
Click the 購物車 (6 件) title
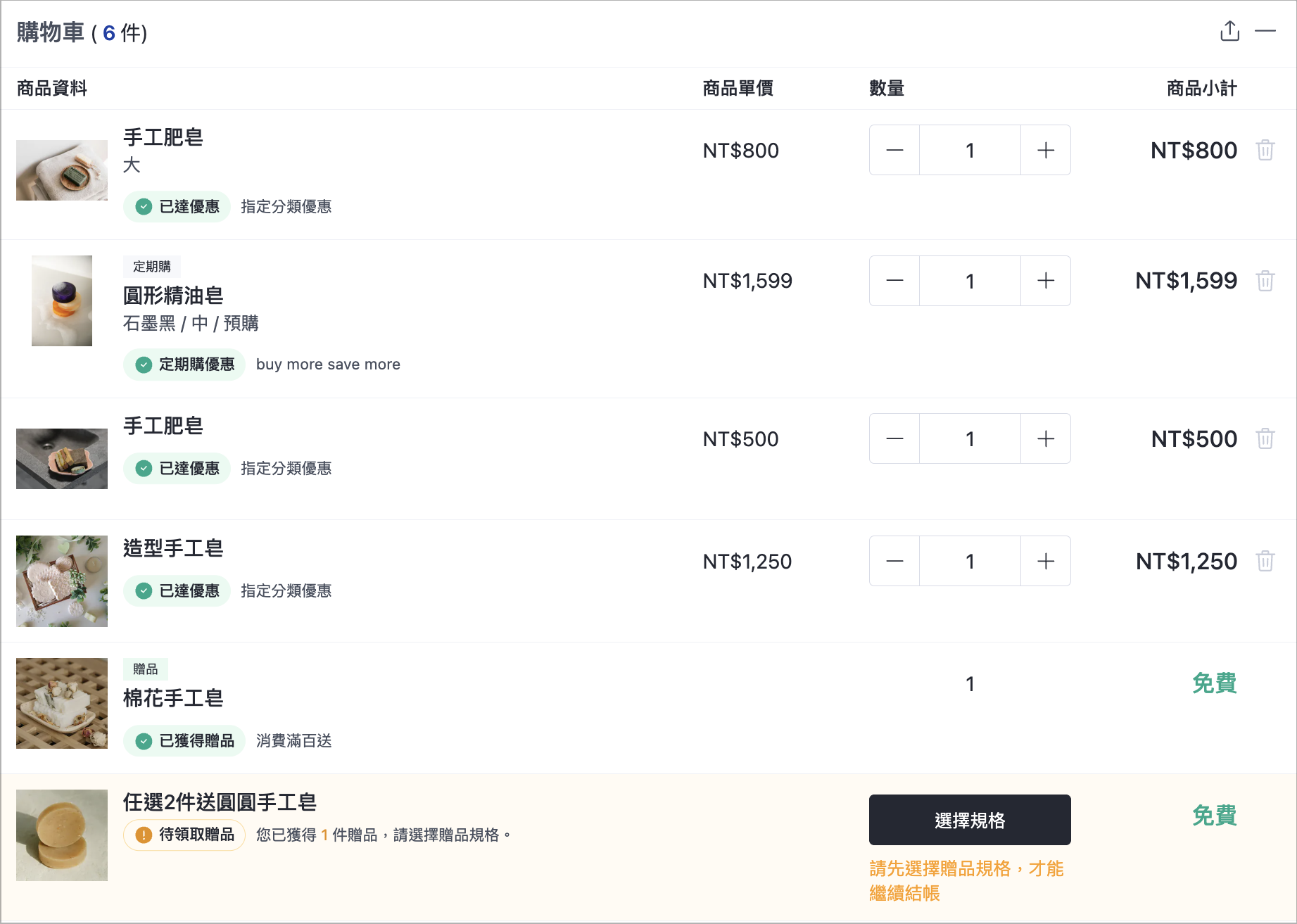[x=82, y=33]
